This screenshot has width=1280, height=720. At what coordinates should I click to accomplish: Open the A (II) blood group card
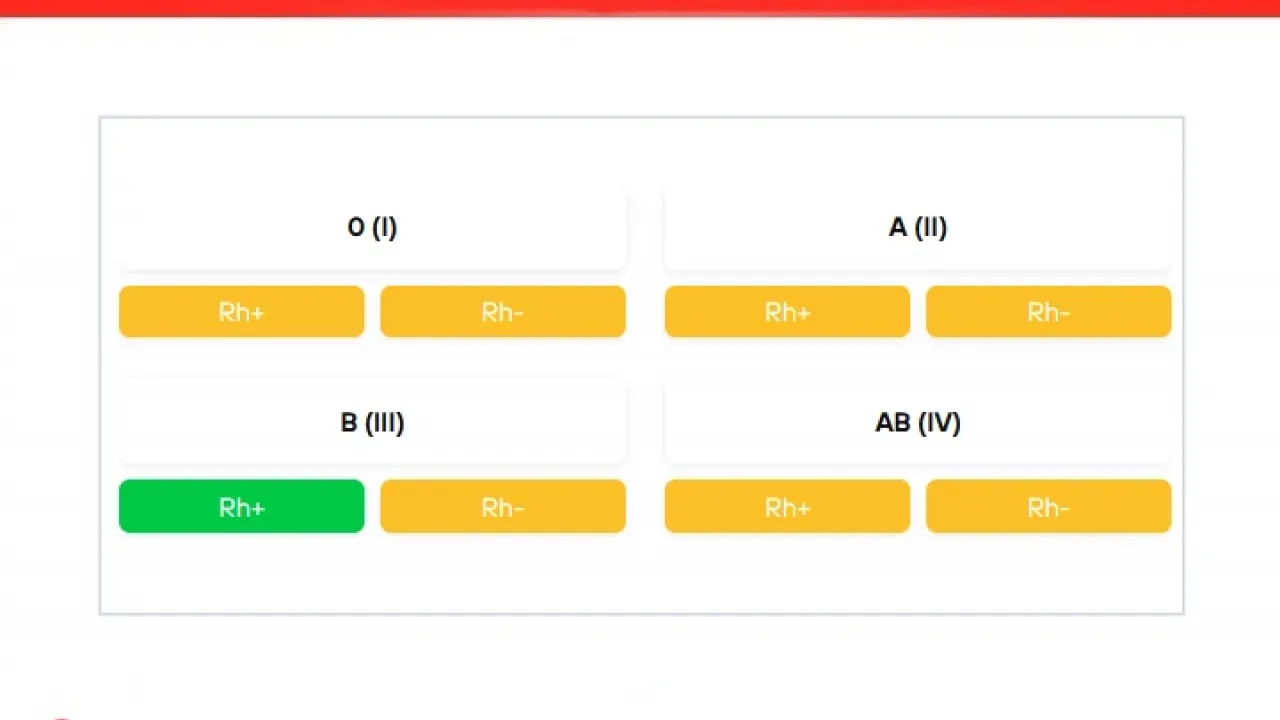click(918, 228)
